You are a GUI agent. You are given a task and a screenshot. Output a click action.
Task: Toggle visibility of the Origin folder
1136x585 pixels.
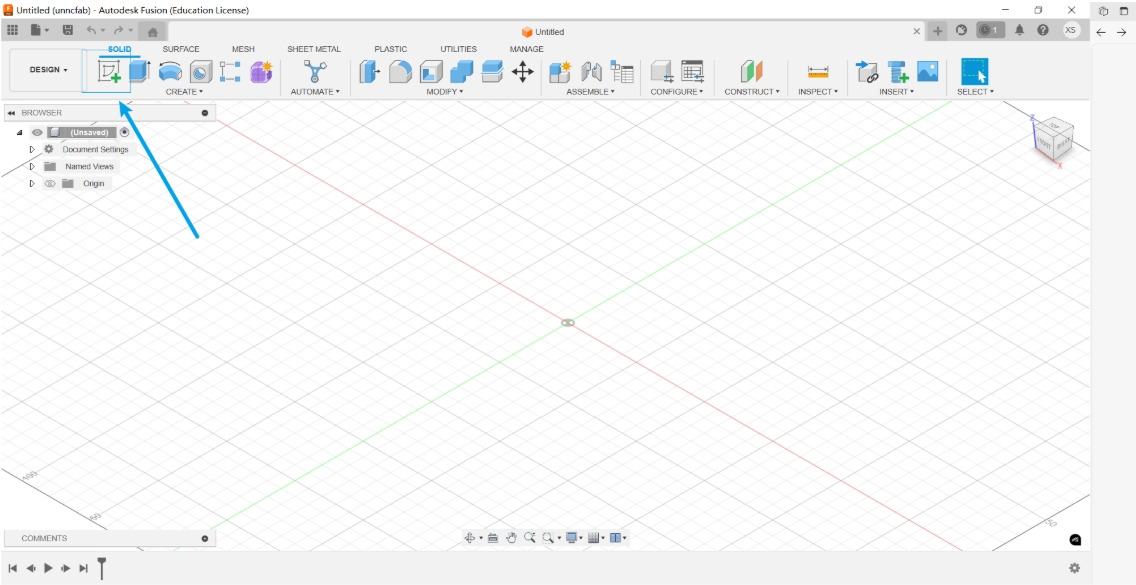point(50,183)
